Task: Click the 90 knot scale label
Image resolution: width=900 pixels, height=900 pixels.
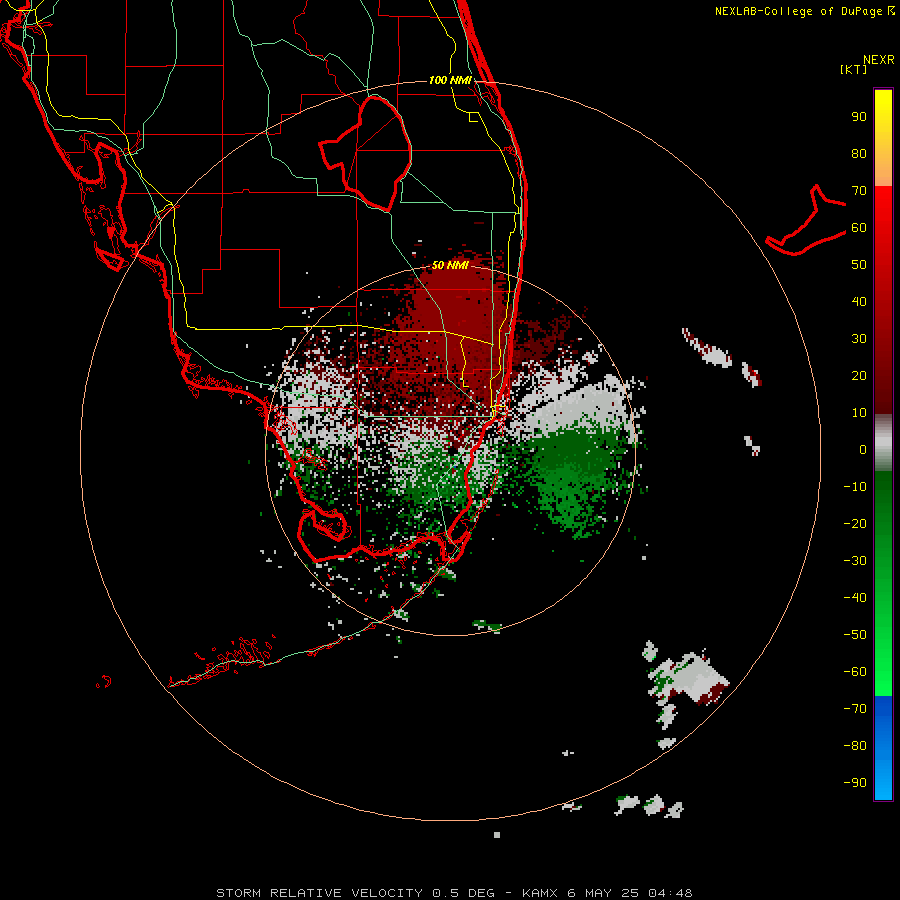Action: click(859, 117)
